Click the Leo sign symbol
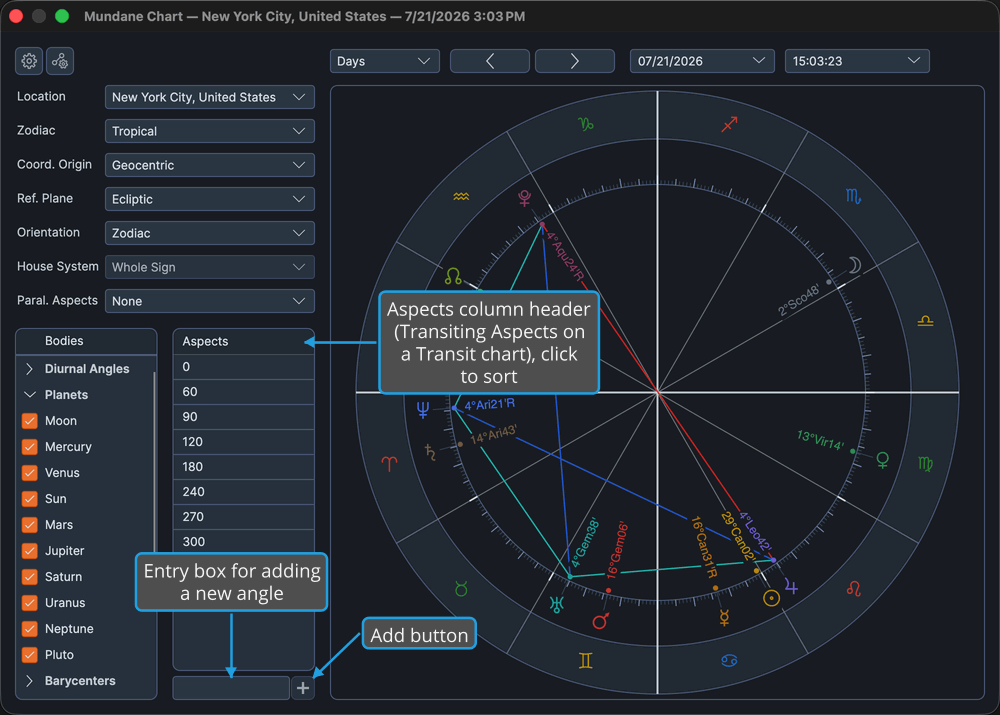The image size is (1000, 715). [854, 589]
